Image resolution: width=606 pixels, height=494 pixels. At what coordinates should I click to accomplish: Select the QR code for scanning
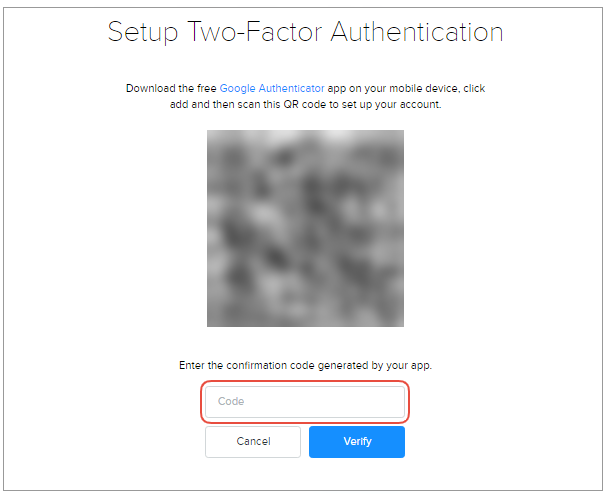pyautogui.click(x=305, y=228)
